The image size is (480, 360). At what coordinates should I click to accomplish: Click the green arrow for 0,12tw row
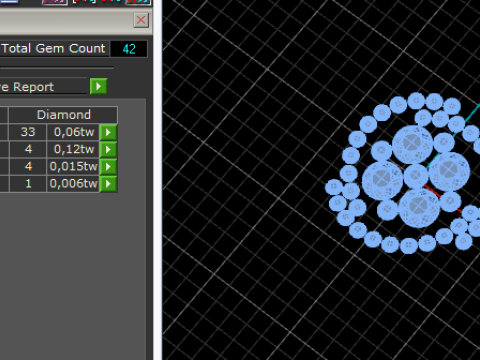(108, 149)
